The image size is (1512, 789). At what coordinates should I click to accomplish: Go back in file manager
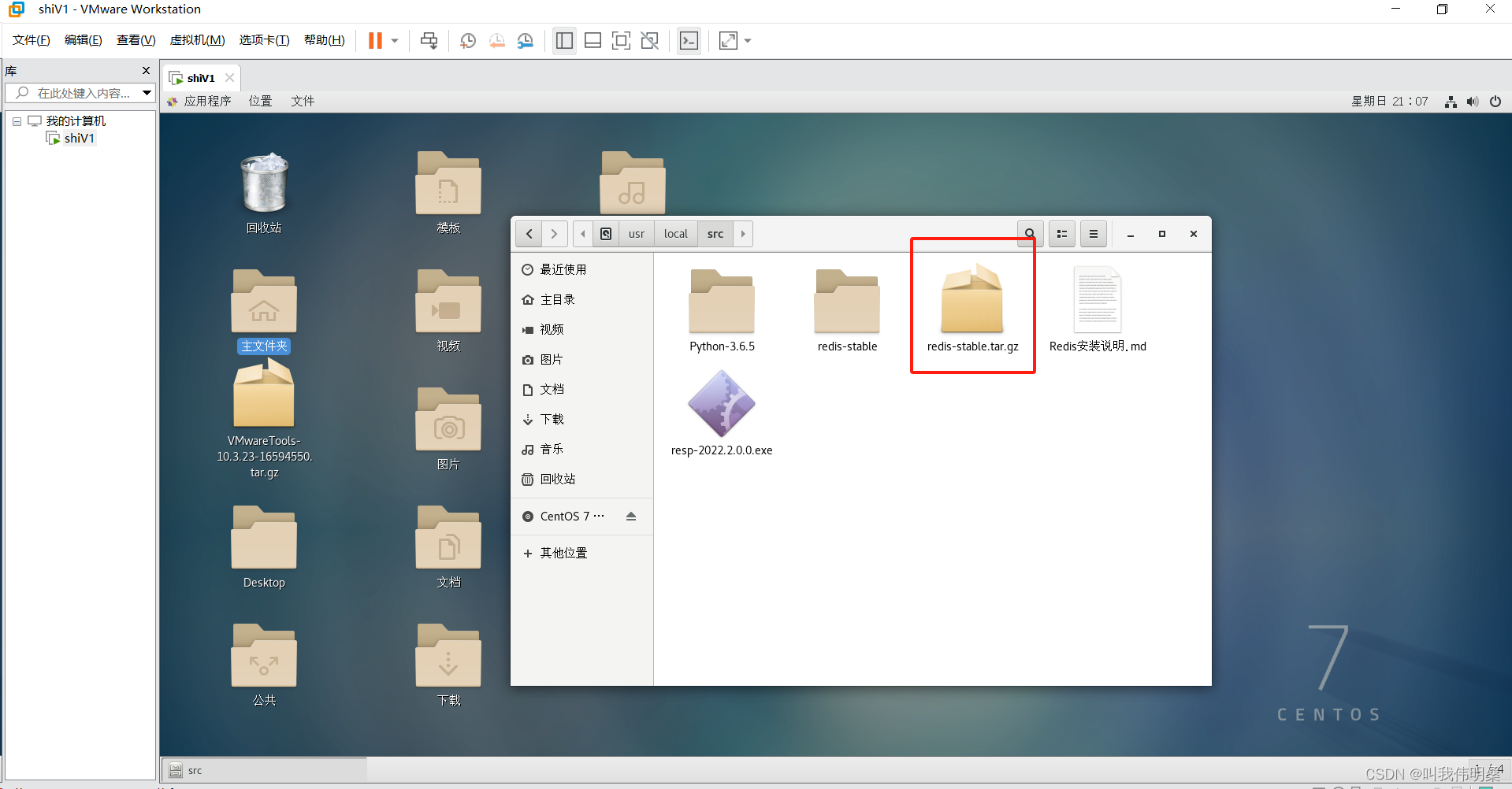529,234
